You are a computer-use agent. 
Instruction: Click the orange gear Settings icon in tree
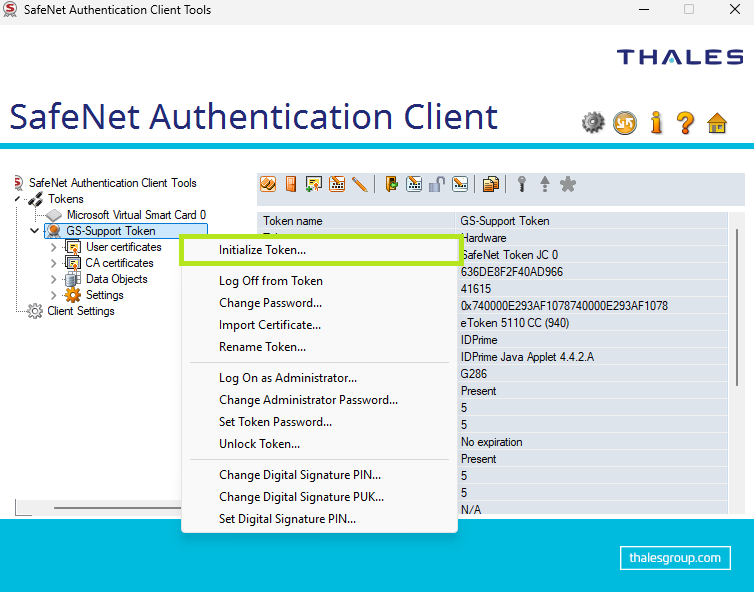(x=73, y=295)
